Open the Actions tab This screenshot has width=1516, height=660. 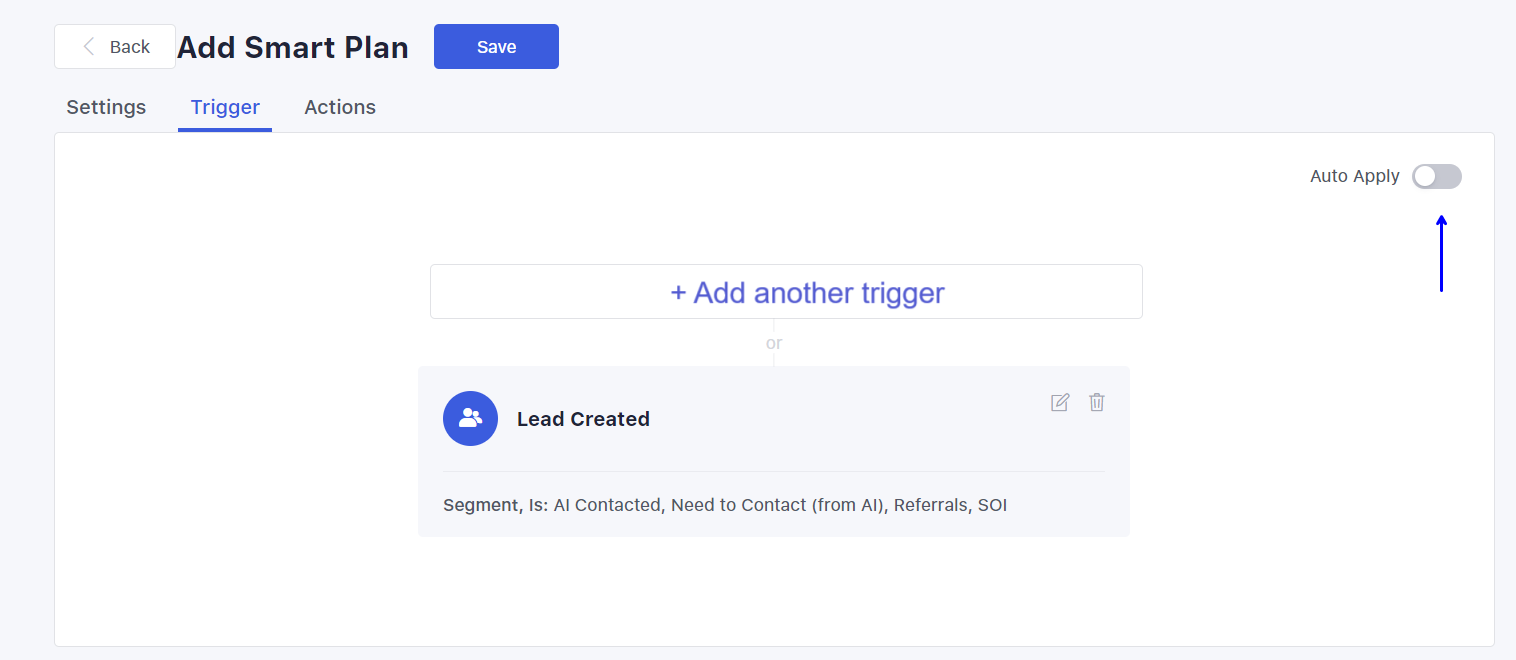point(340,107)
